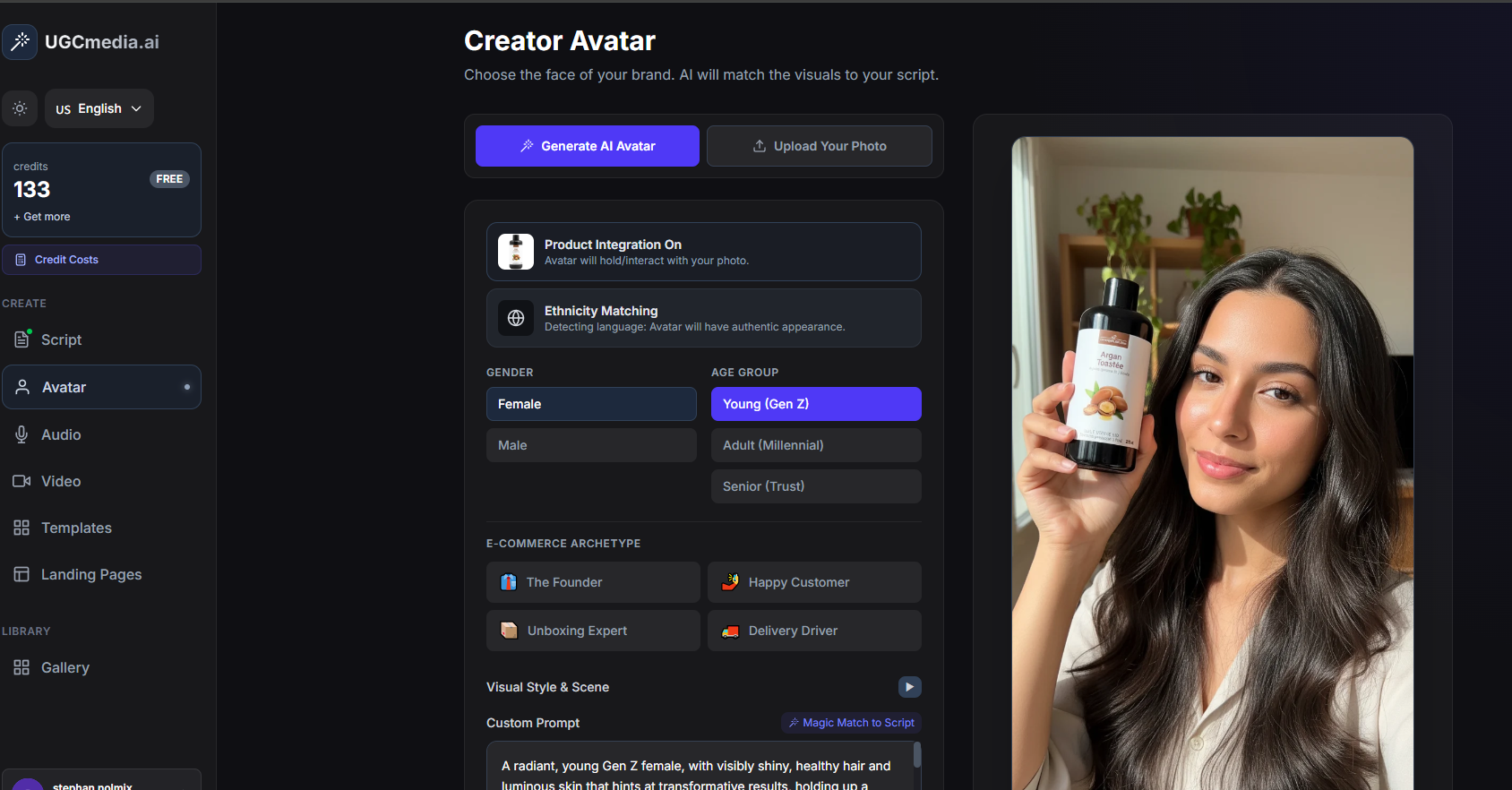Click the product bottle thumbnail icon
Viewport: 1512px width, 790px height.
(x=516, y=252)
